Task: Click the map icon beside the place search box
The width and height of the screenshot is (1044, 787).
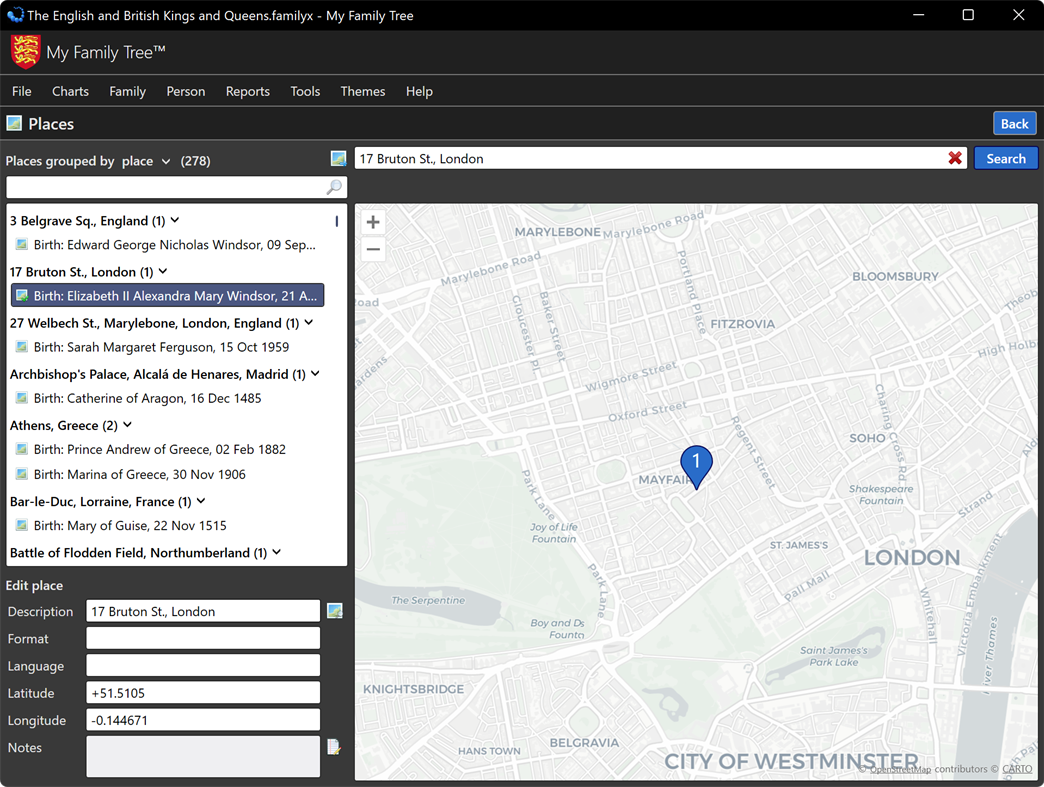Action: (x=338, y=158)
